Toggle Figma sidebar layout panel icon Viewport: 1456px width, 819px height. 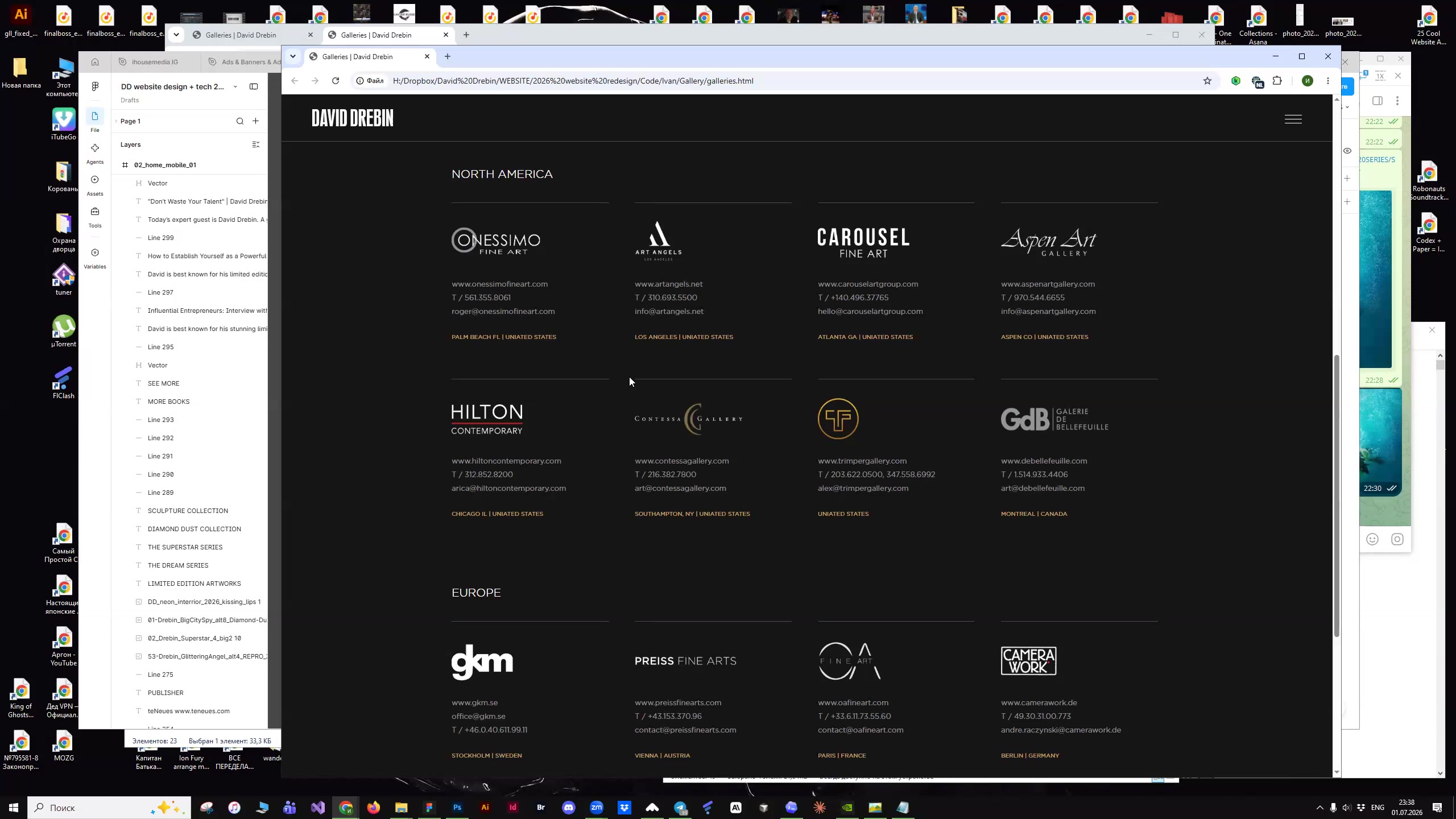[x=254, y=86]
